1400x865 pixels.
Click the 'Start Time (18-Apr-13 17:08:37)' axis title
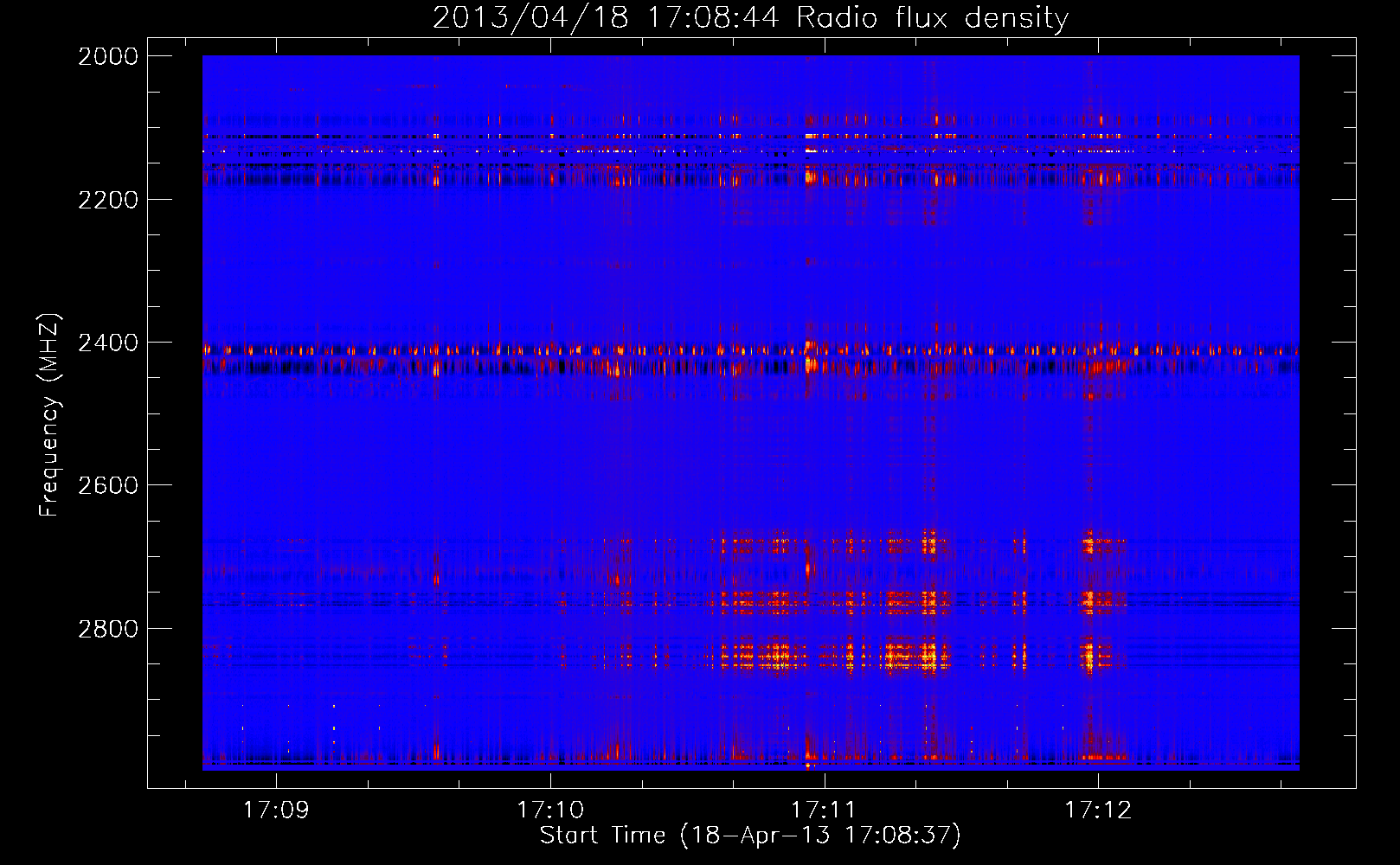point(750,836)
